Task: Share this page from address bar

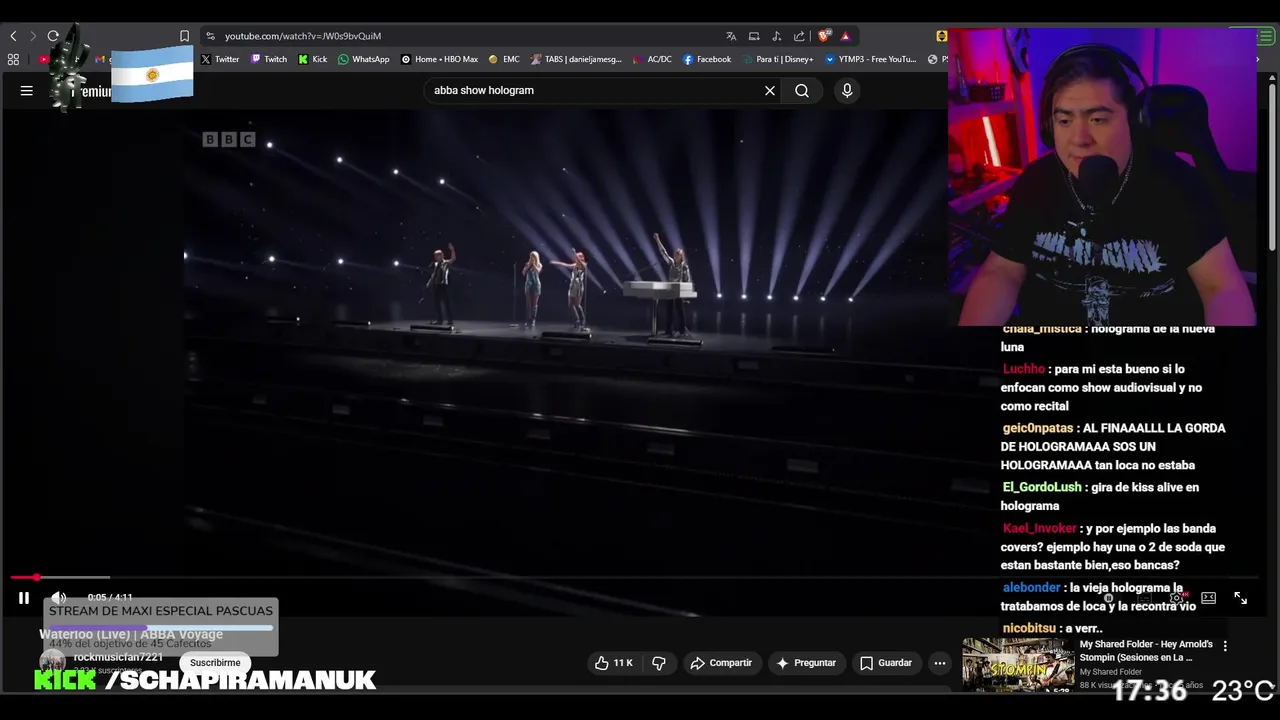Action: click(x=799, y=36)
